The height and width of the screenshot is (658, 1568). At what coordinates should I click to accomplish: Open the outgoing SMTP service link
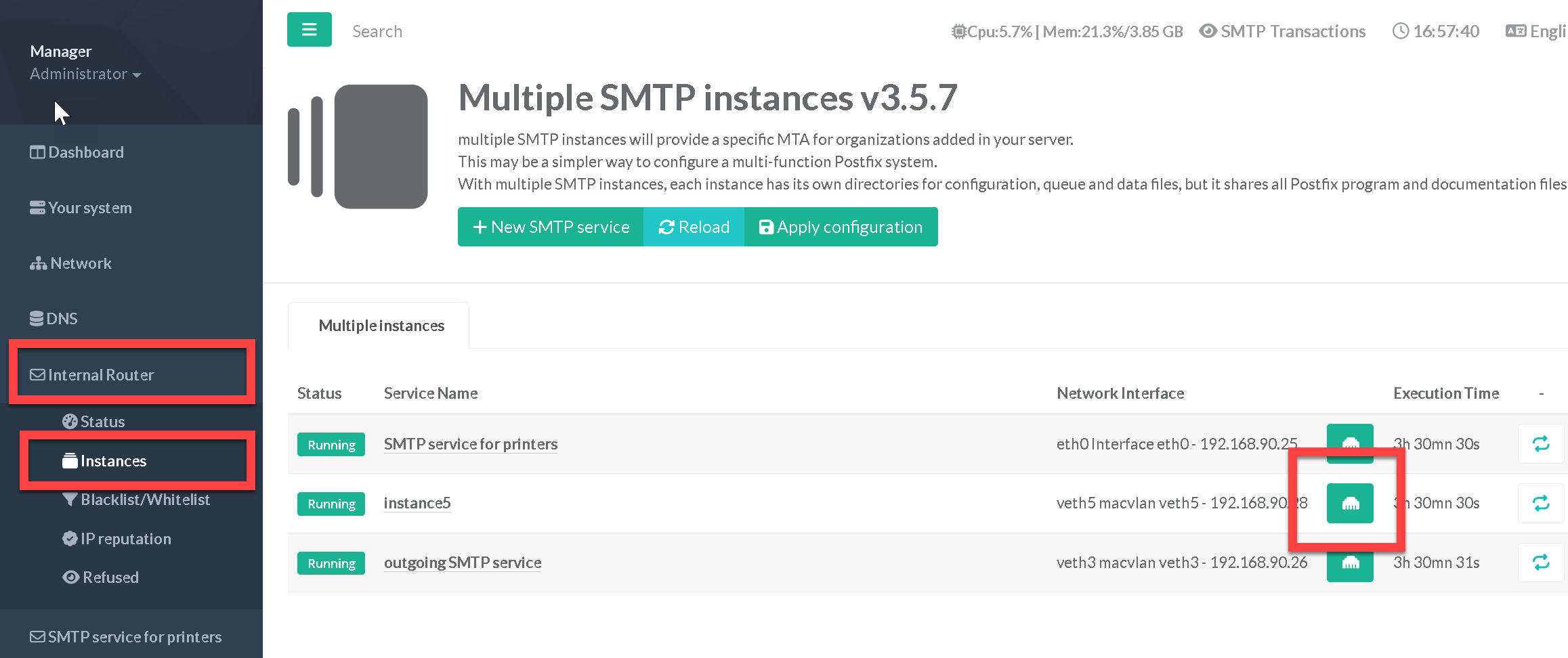462,563
